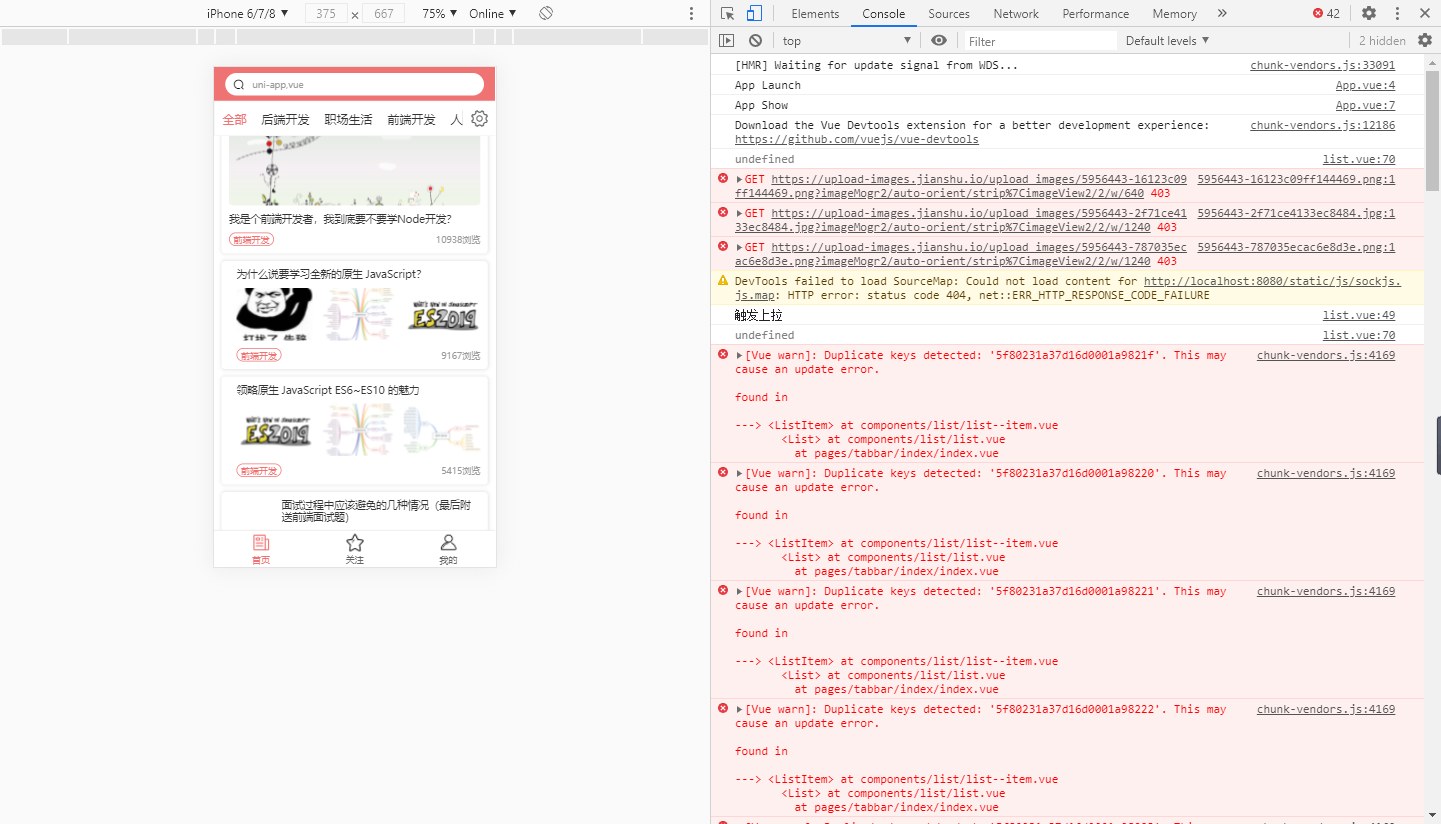Select the 前端开发 category tab

tap(411, 119)
